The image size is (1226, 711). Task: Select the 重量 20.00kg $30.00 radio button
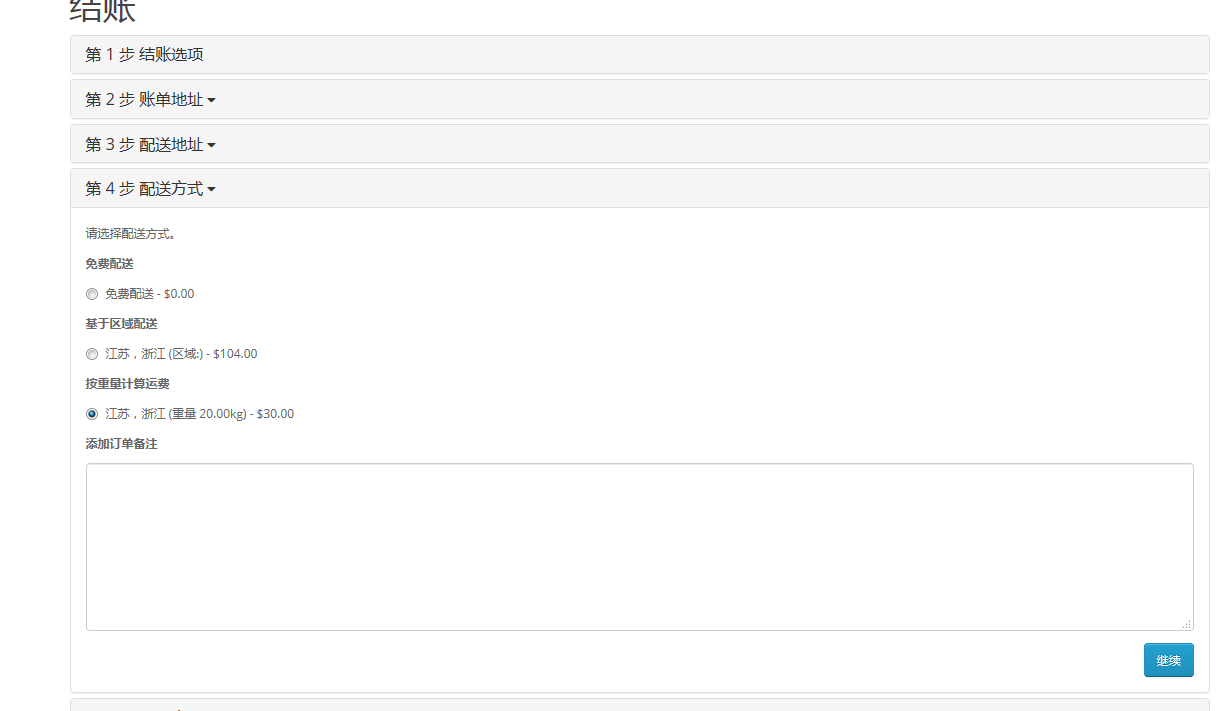pyautogui.click(x=92, y=414)
